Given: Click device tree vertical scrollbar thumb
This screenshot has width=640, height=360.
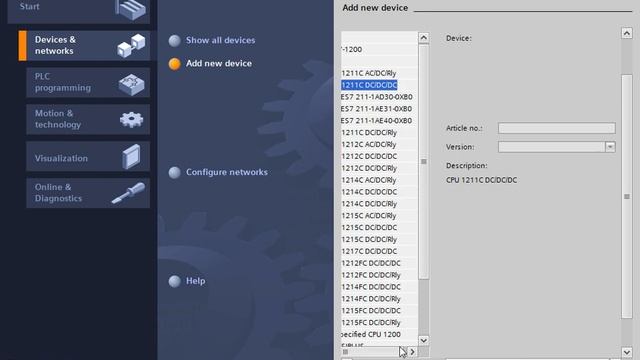Looking at the screenshot, I should click(x=424, y=162).
